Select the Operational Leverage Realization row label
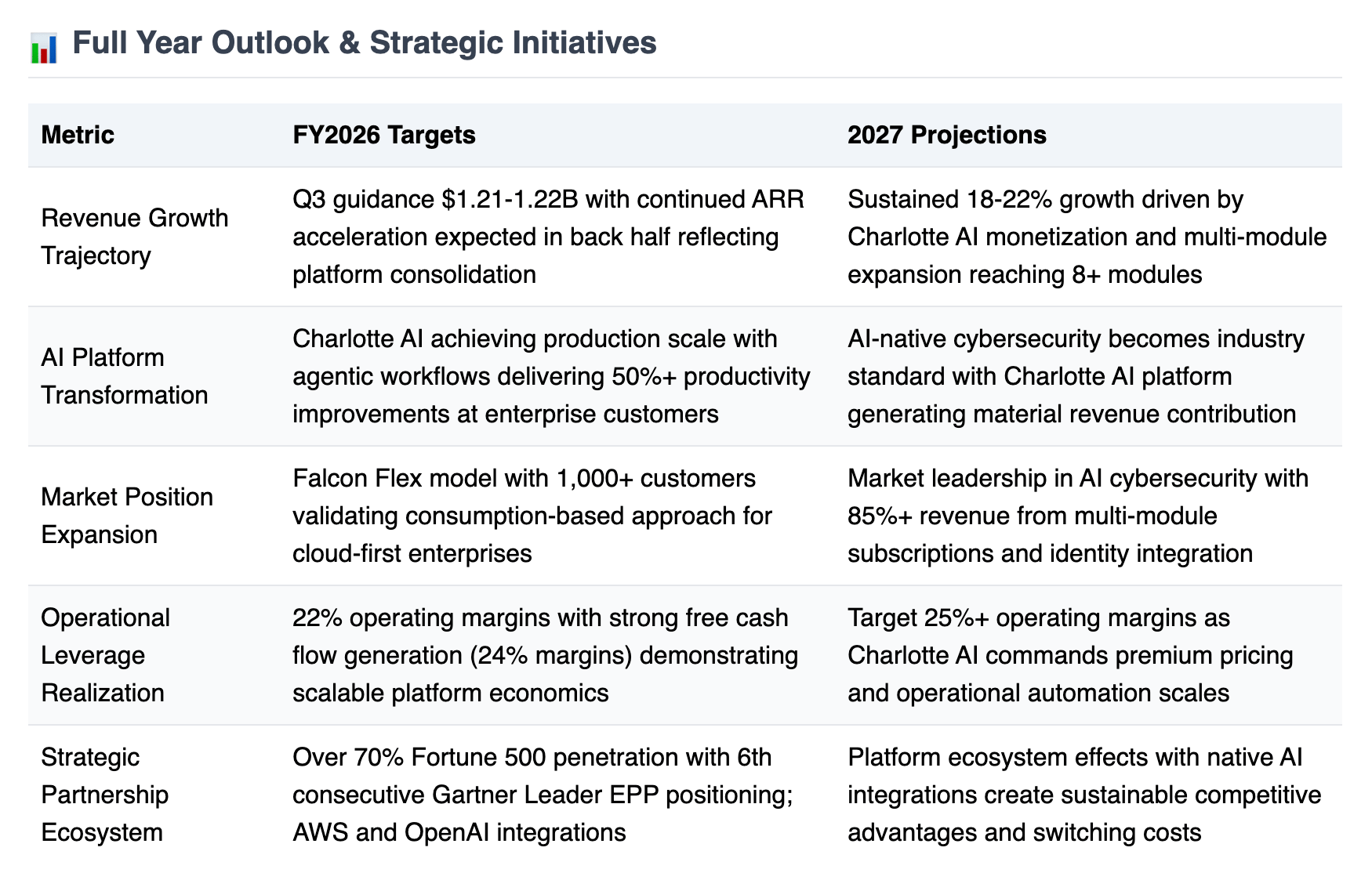 coord(106,655)
